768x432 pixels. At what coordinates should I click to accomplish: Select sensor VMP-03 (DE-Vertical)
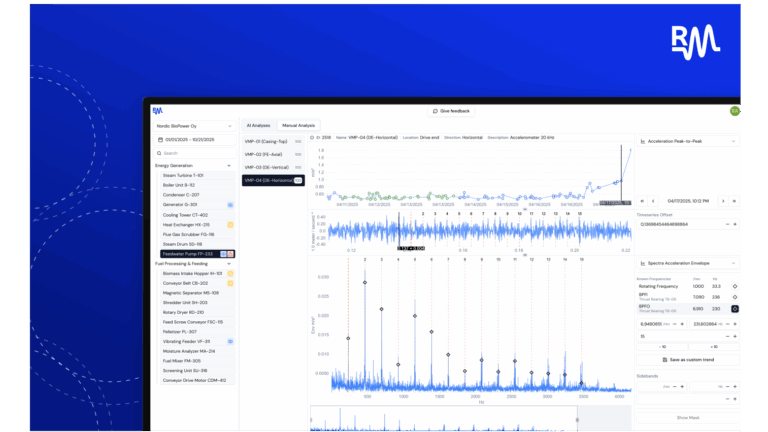tap(273, 167)
